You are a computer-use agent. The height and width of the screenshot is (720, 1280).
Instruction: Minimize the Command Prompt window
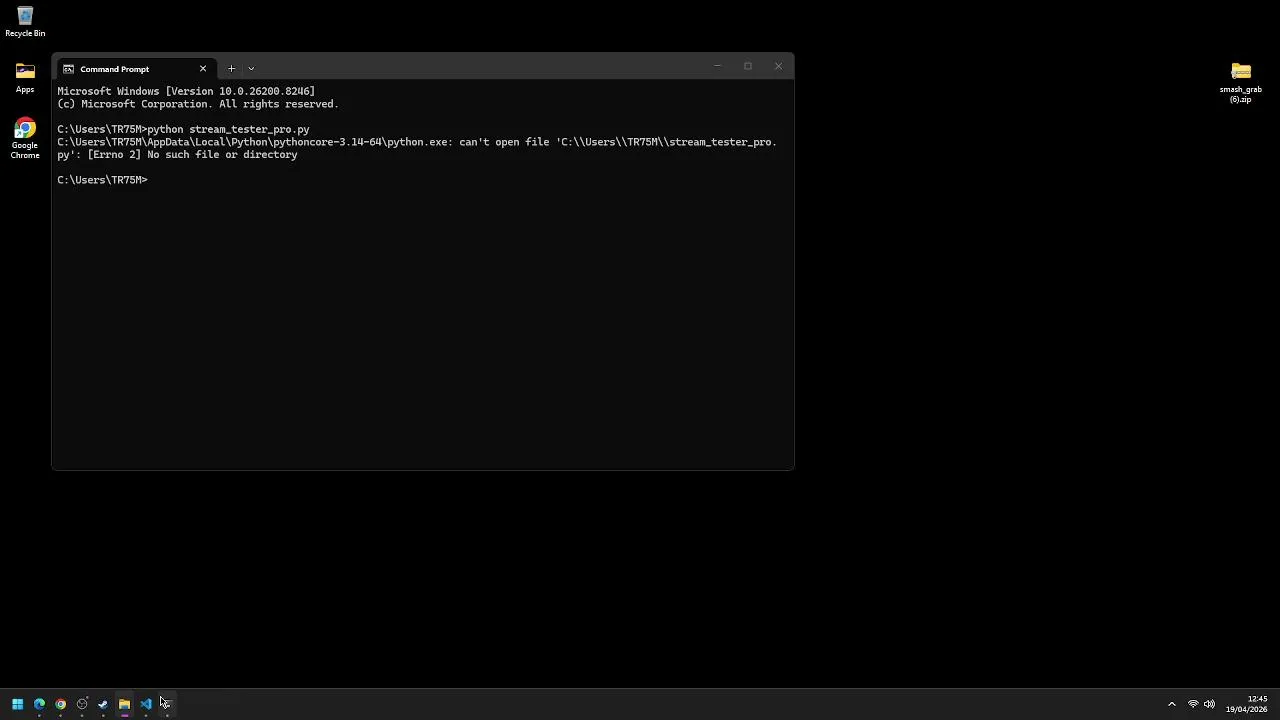point(717,66)
